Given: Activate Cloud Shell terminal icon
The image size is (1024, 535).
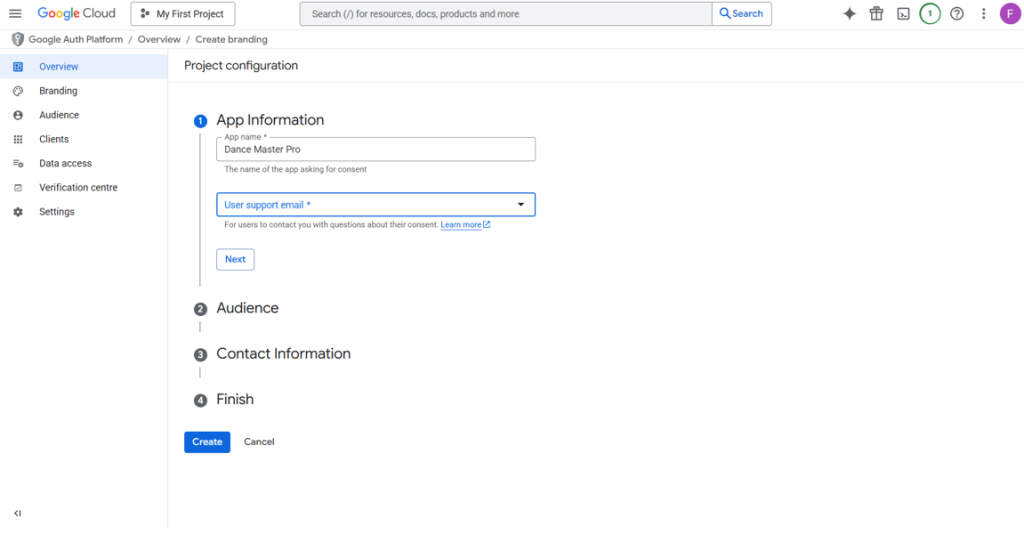Looking at the screenshot, I should tap(903, 14).
